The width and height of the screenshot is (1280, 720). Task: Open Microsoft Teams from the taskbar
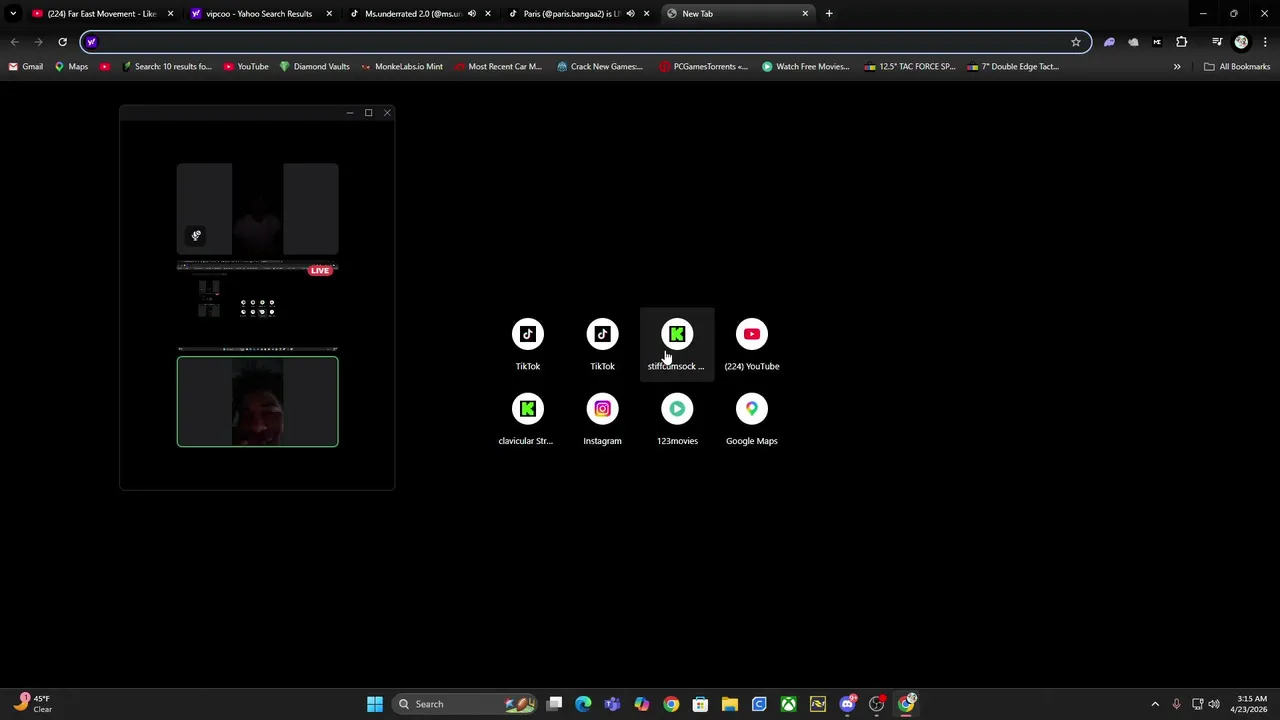(x=613, y=704)
